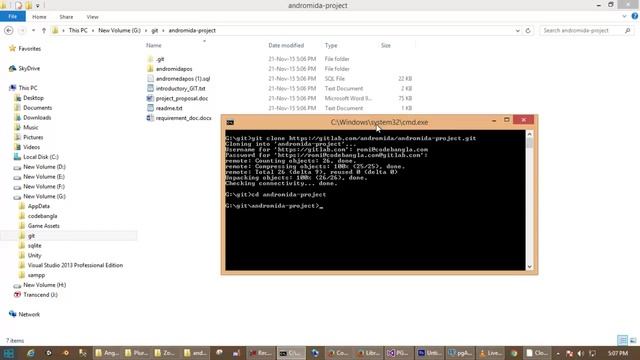Open the .git folder
This screenshot has height=360, width=640.
coord(160,59)
